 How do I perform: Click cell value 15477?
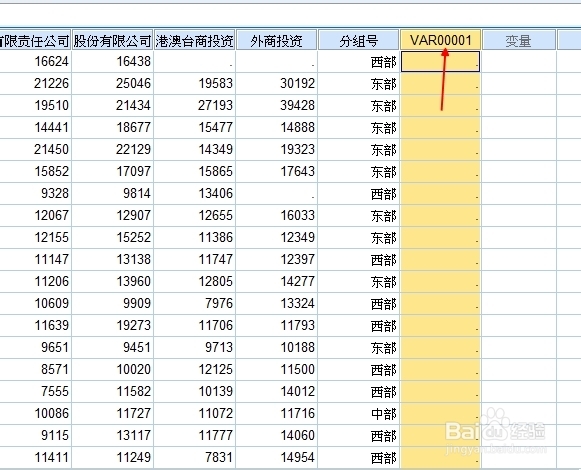(x=216, y=127)
